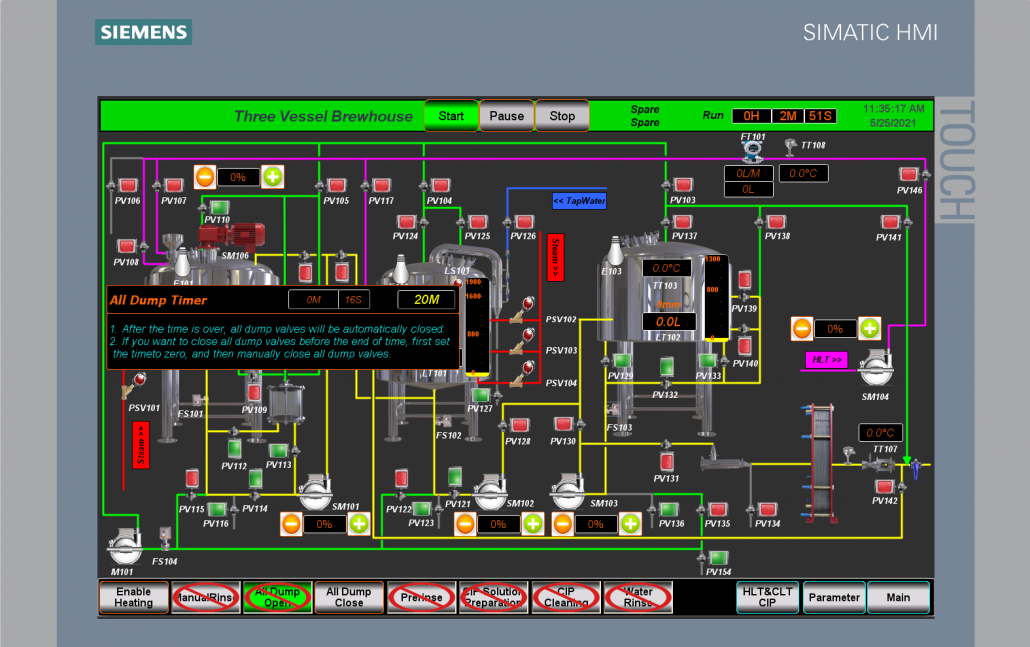This screenshot has width=1030, height=647.
Task: Click the red SM106 agitator motor
Action: (231, 235)
